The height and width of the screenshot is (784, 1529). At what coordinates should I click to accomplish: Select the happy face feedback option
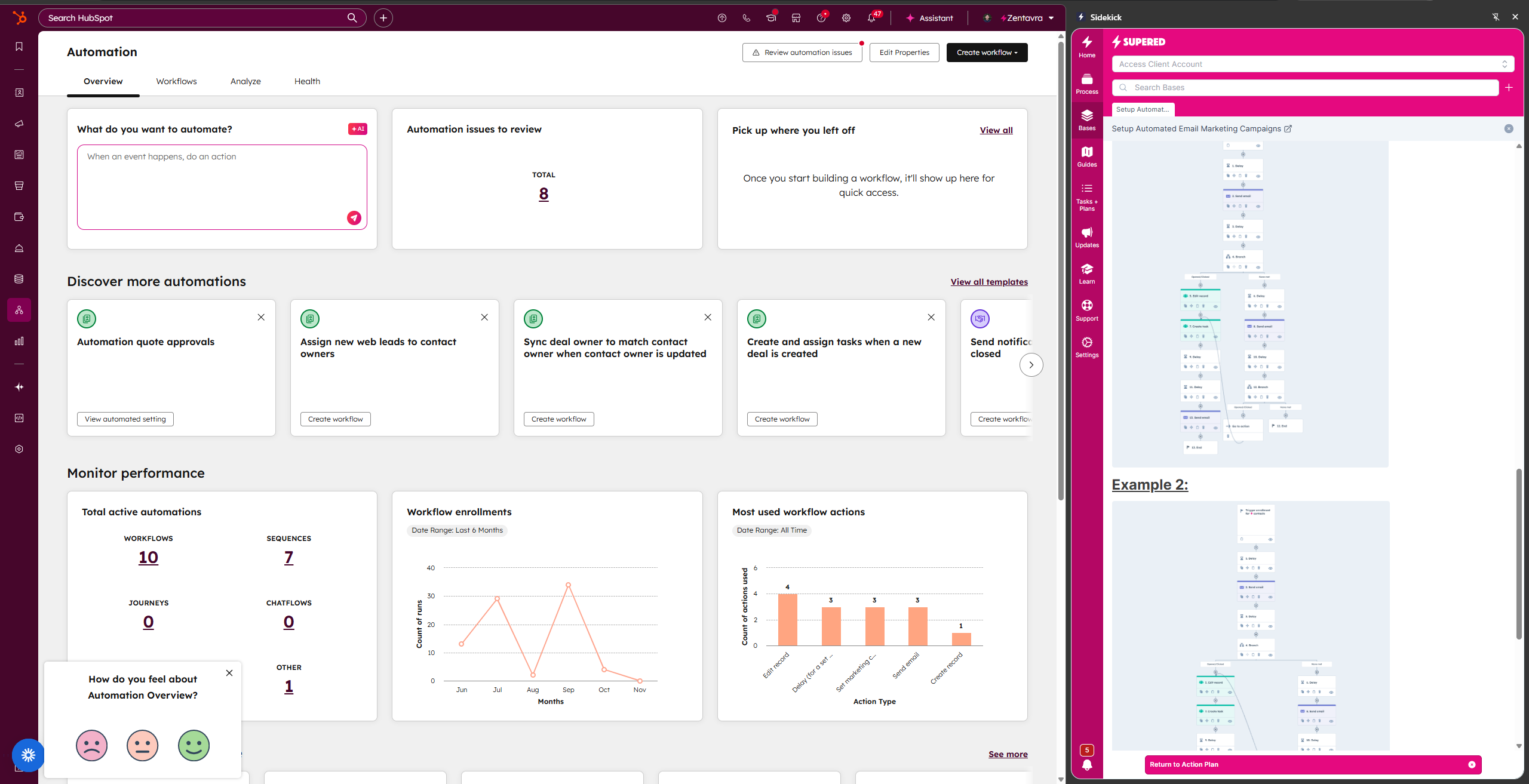(x=194, y=745)
